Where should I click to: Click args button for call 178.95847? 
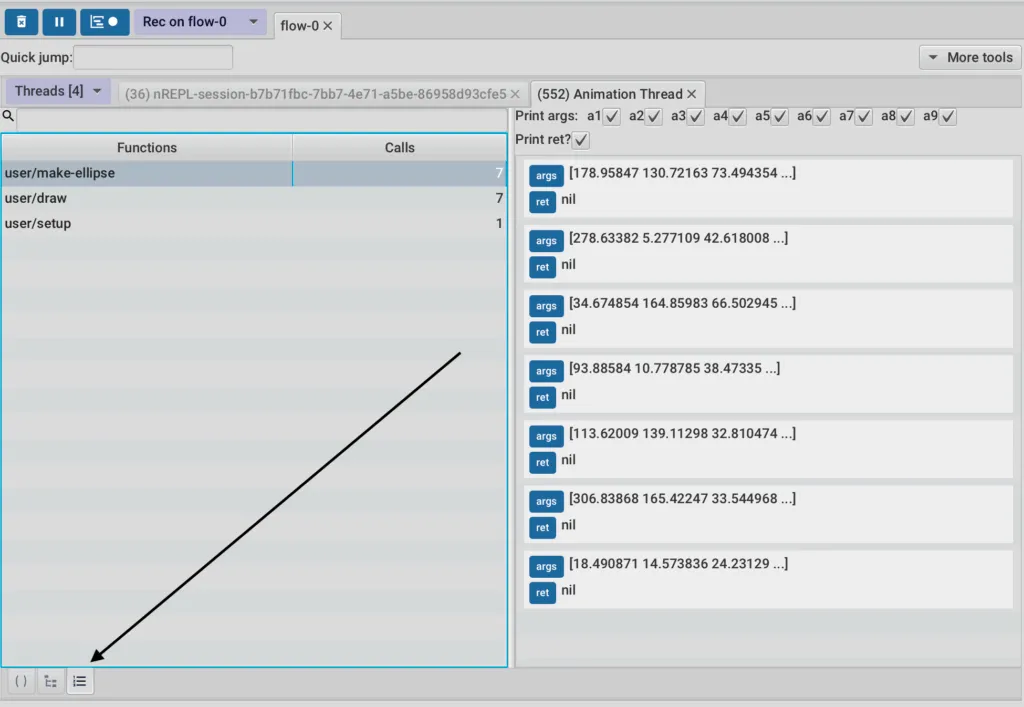[546, 176]
